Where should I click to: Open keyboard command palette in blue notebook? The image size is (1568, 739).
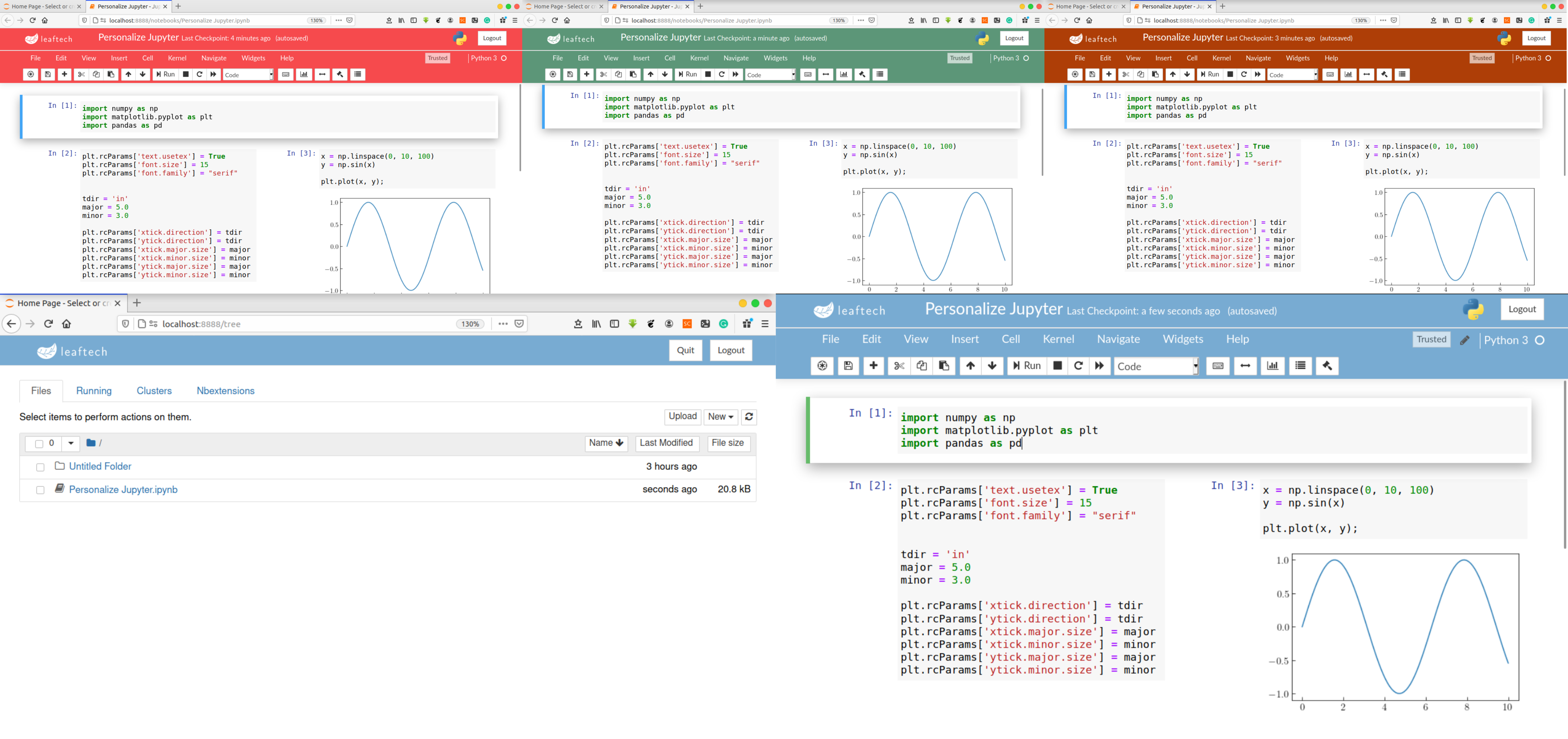1218,366
